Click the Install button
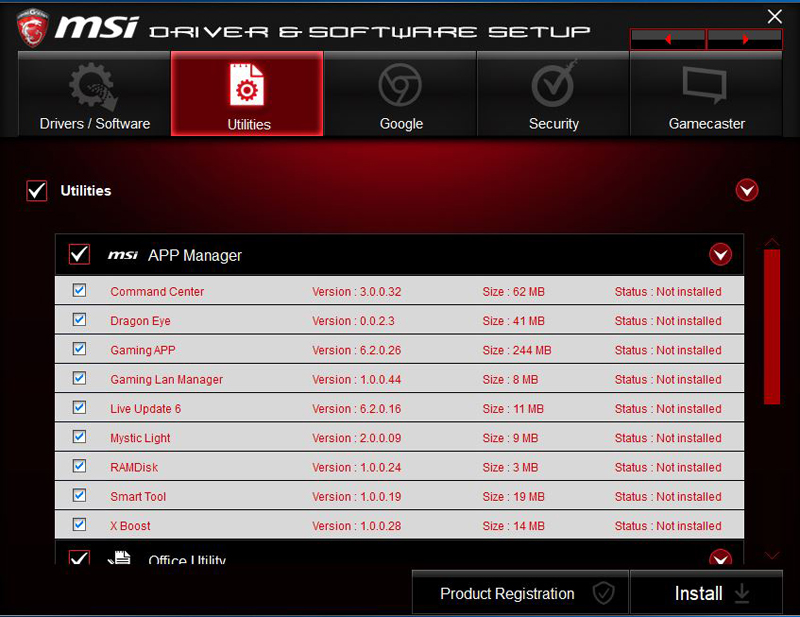The image size is (800, 617). click(x=706, y=593)
